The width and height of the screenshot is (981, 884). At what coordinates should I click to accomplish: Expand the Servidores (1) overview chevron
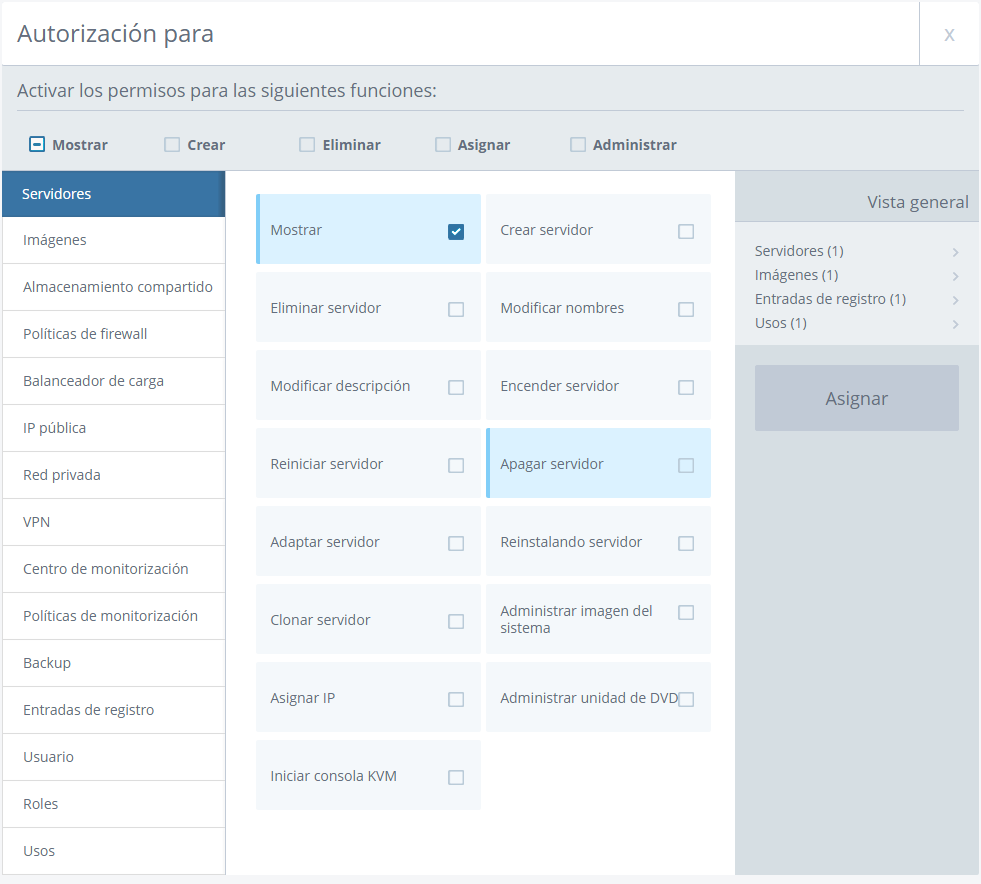pyautogui.click(x=955, y=252)
